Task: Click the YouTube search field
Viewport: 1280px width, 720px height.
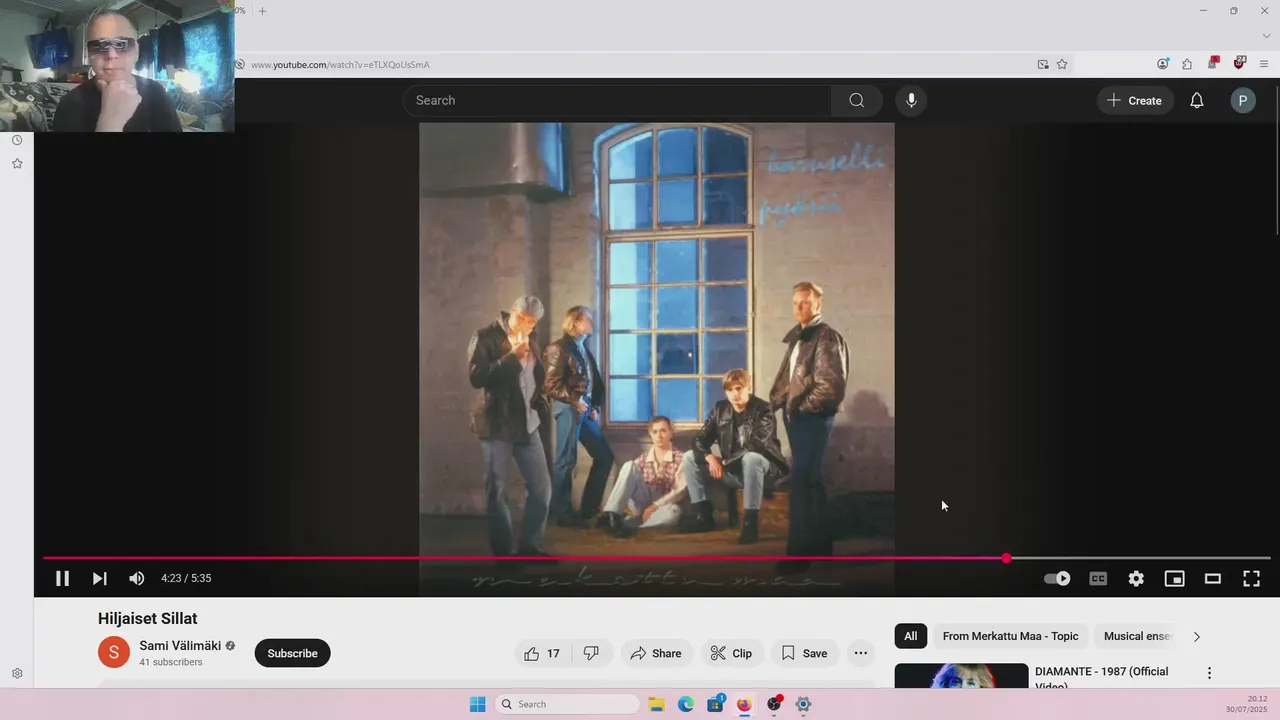Action: [617, 100]
